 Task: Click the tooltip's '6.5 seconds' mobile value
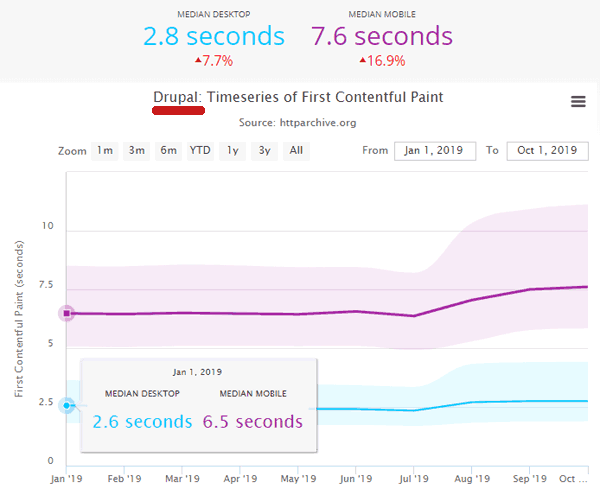253,422
